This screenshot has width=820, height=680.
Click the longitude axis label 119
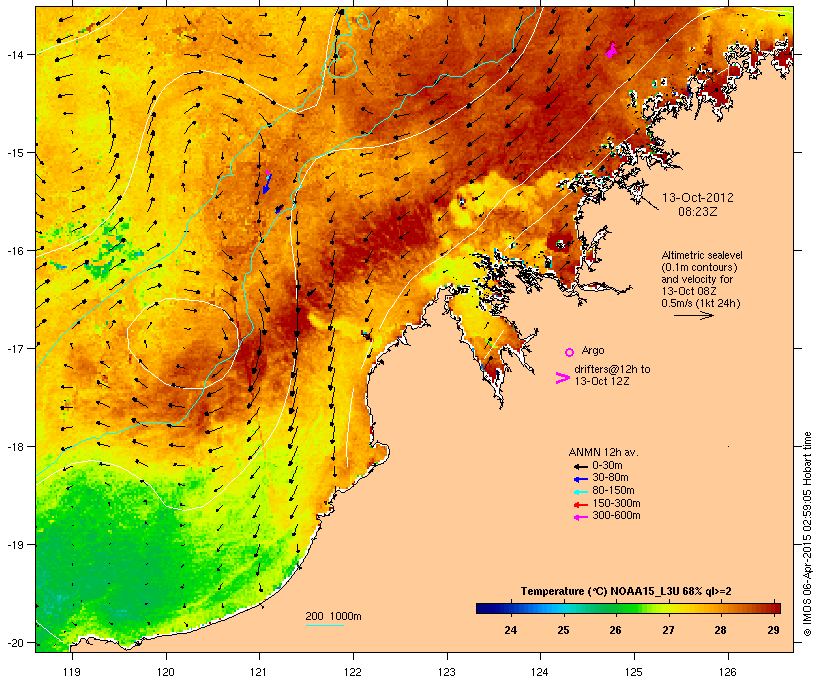72,672
